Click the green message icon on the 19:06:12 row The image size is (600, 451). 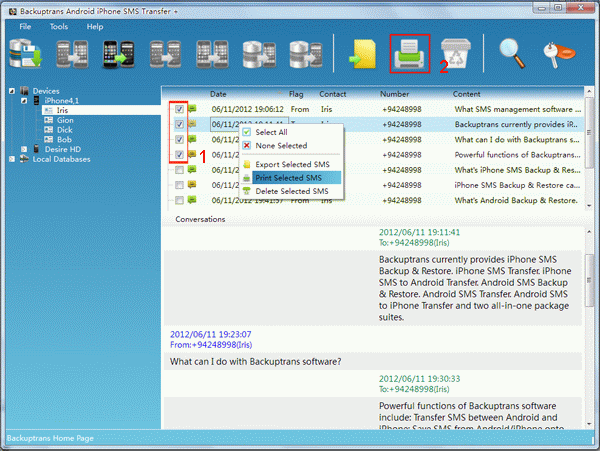[x=192, y=109]
